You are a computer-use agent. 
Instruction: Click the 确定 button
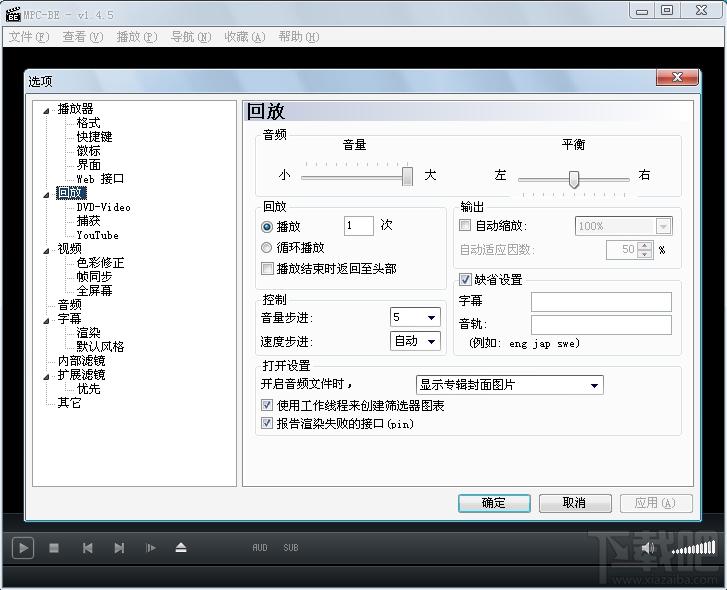tap(494, 502)
